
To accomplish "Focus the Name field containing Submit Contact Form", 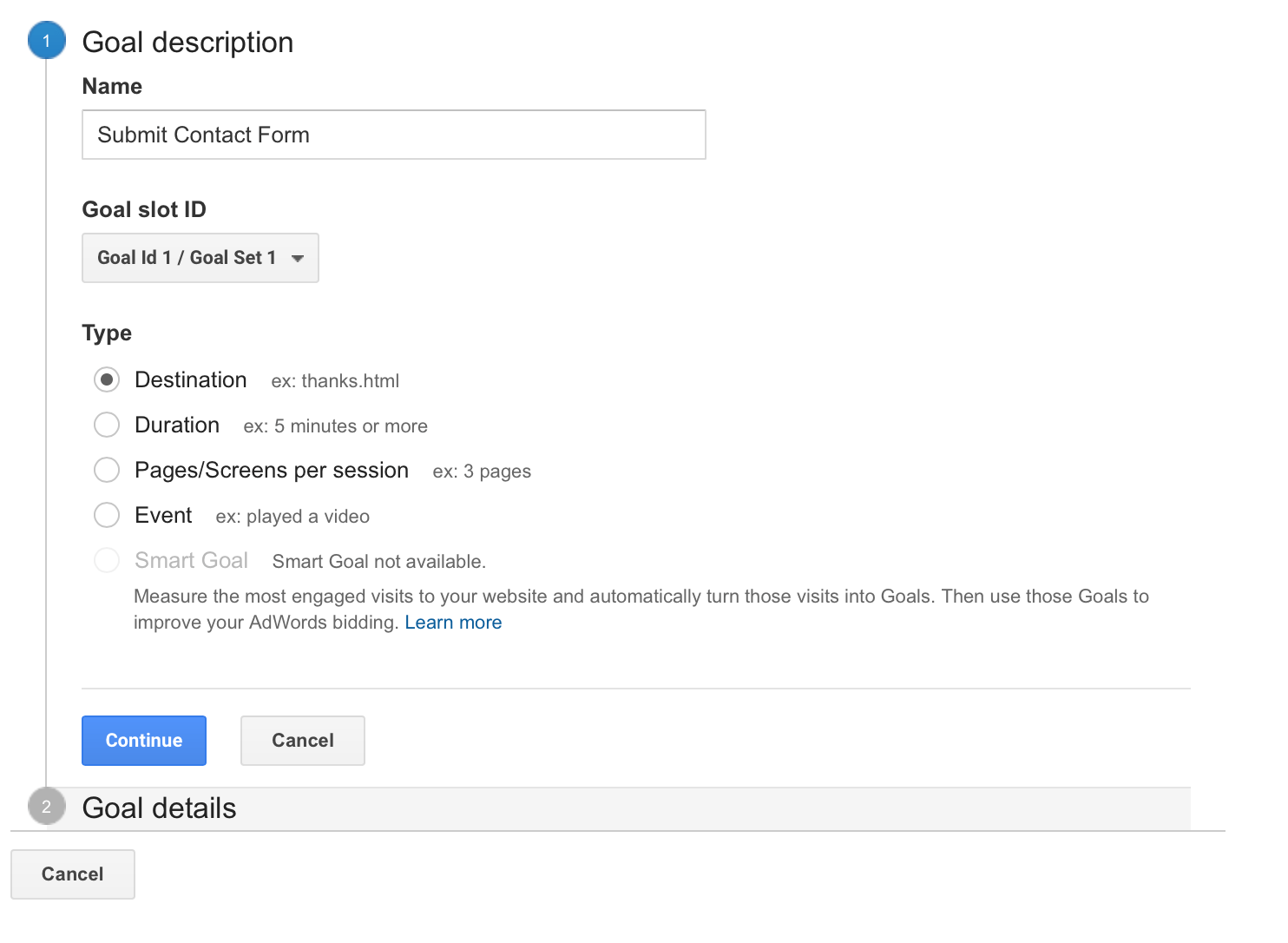I will pos(393,135).
